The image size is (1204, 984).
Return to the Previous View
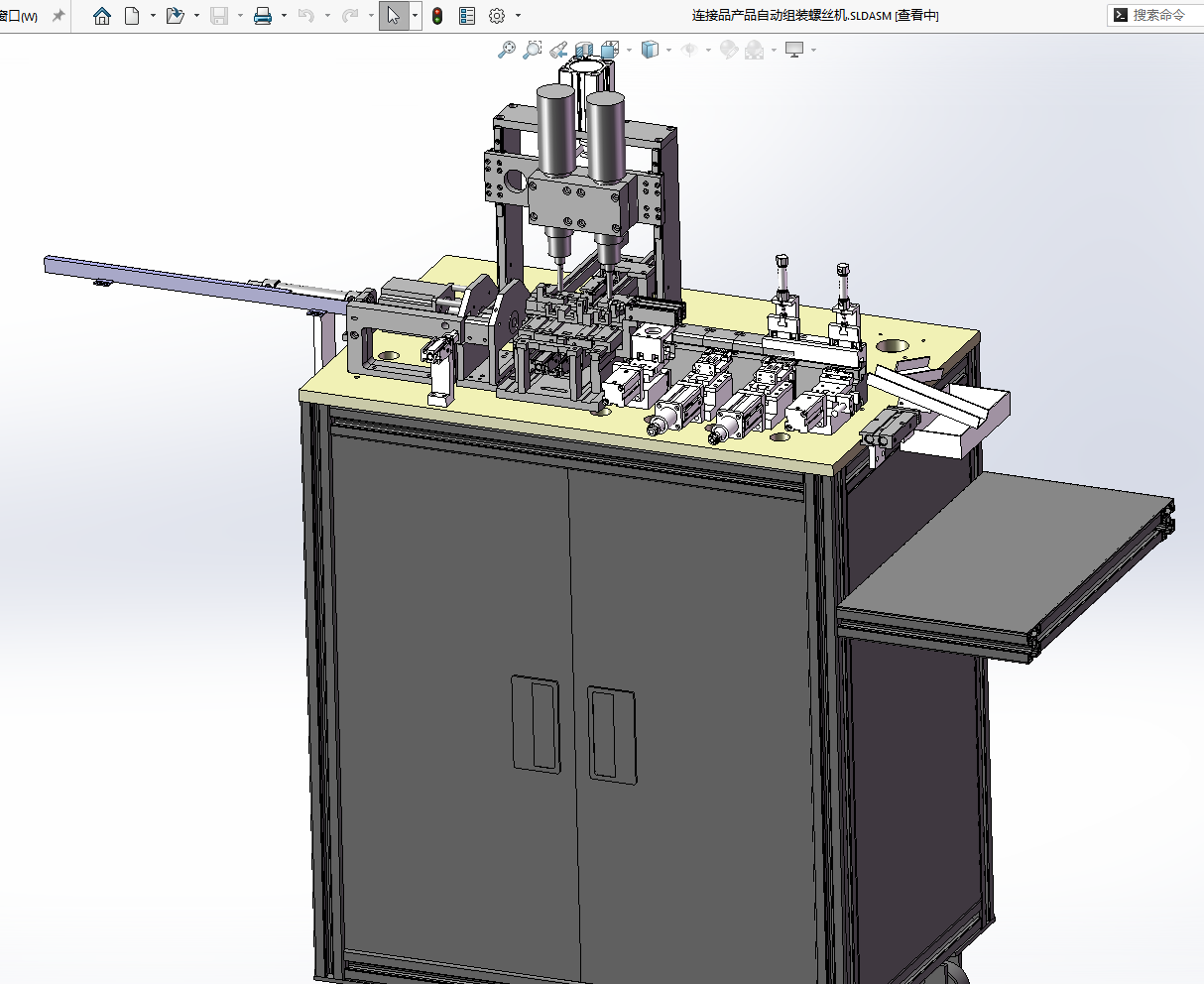(558, 50)
